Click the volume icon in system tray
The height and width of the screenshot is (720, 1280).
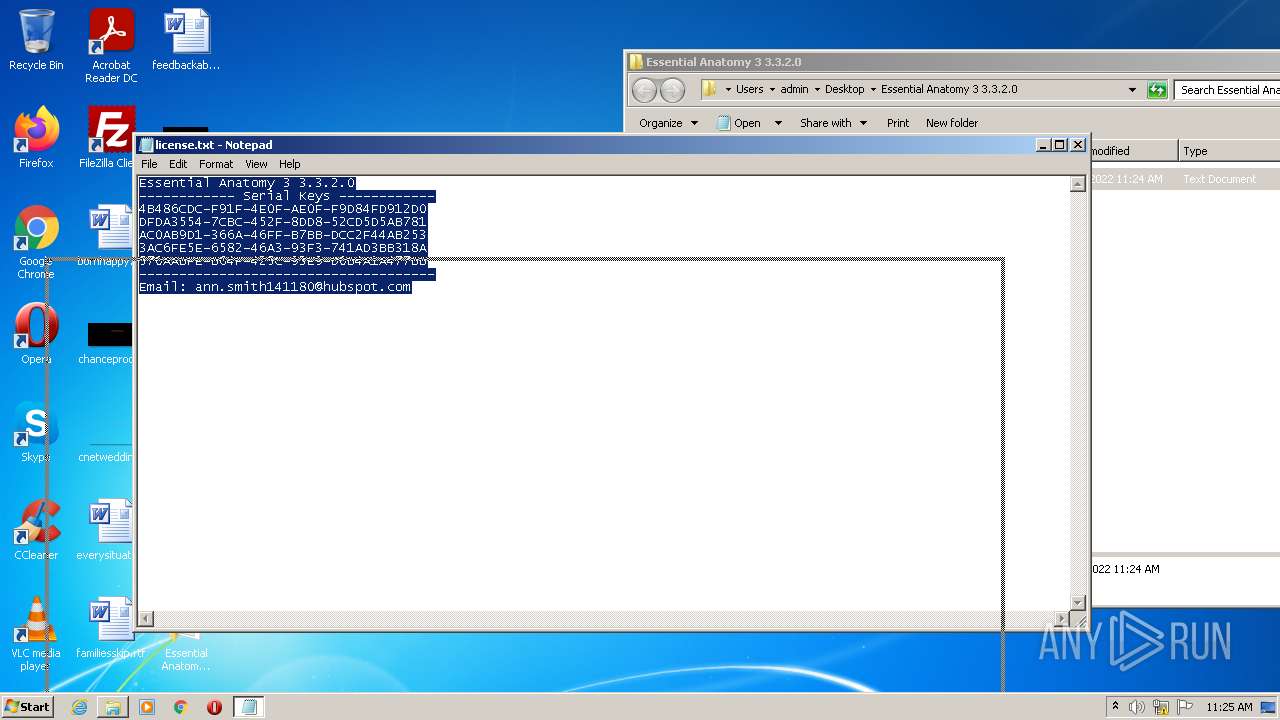point(1137,707)
